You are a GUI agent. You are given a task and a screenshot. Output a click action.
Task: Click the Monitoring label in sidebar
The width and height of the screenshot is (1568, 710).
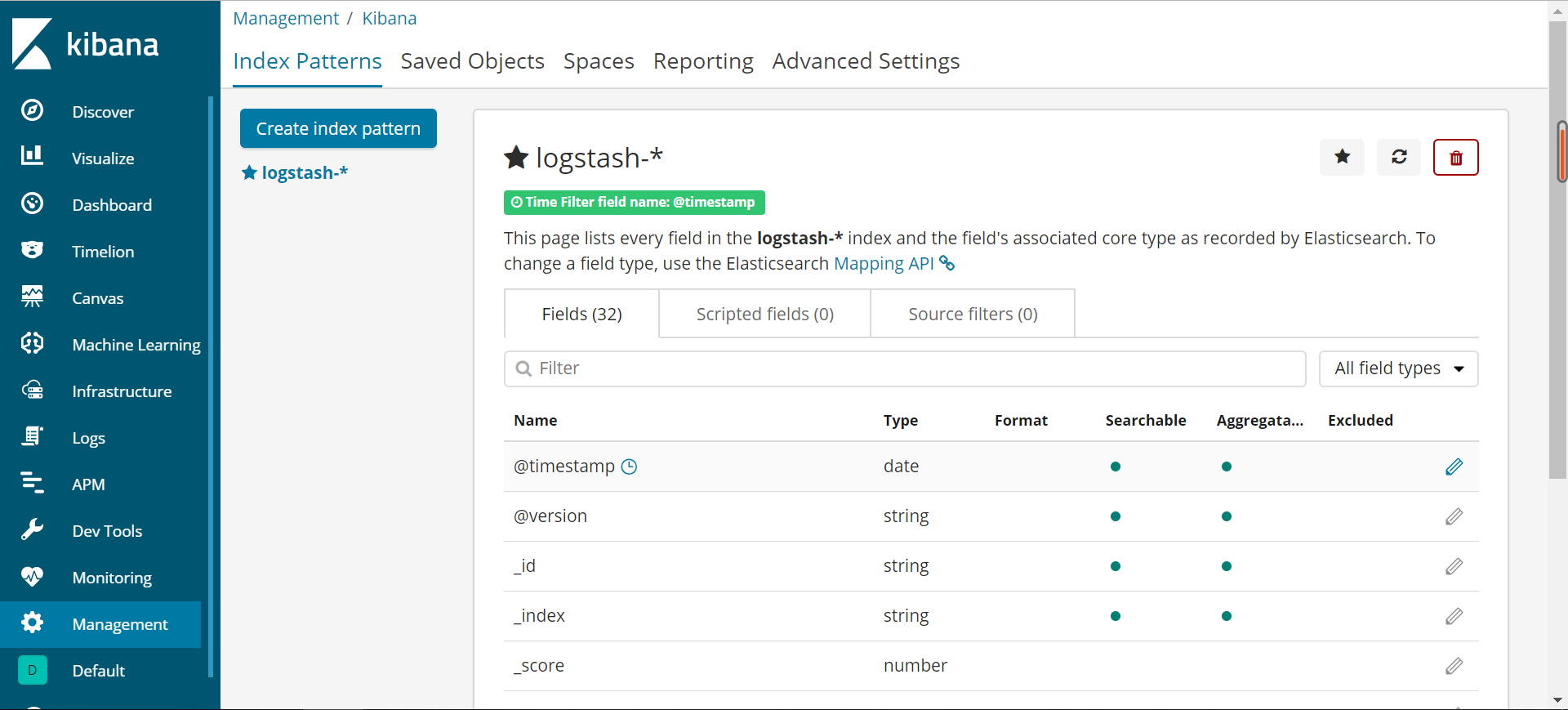tap(112, 578)
